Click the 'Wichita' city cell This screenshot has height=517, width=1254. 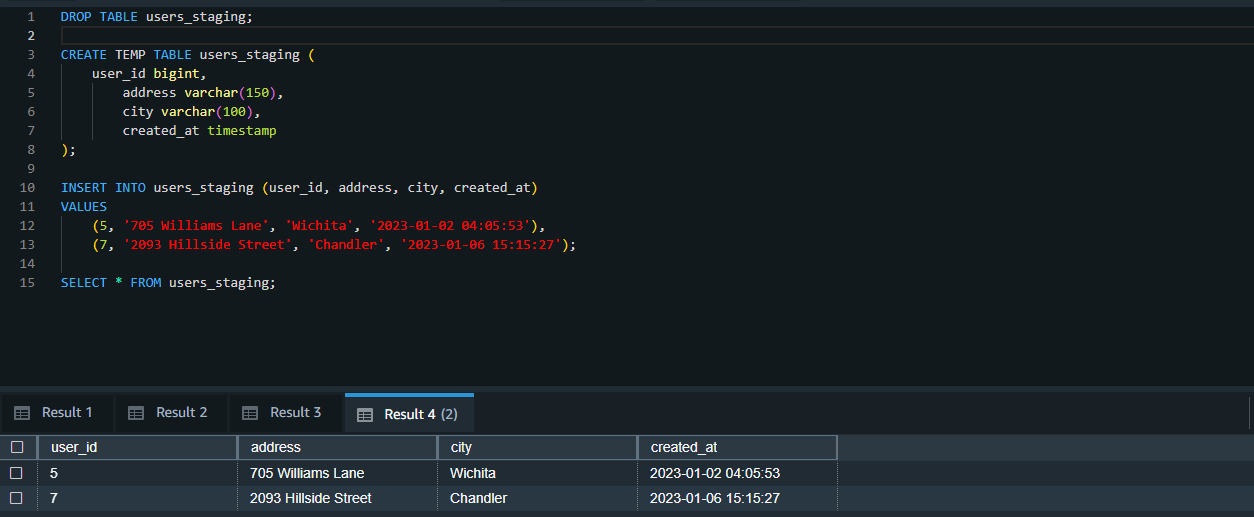[473, 473]
